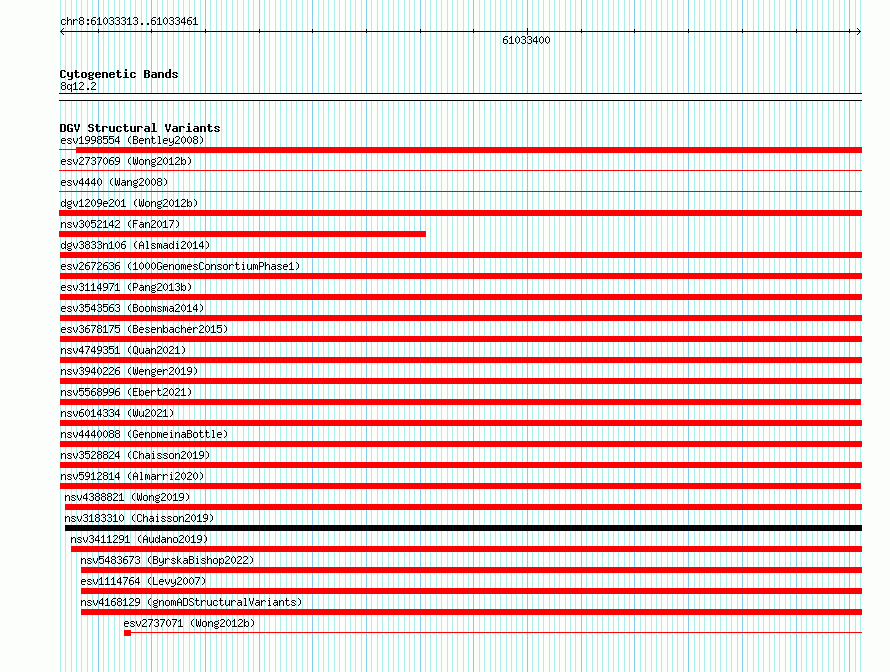Click the DGV Structural Variants track title
The image size is (890, 672).
click(140, 128)
